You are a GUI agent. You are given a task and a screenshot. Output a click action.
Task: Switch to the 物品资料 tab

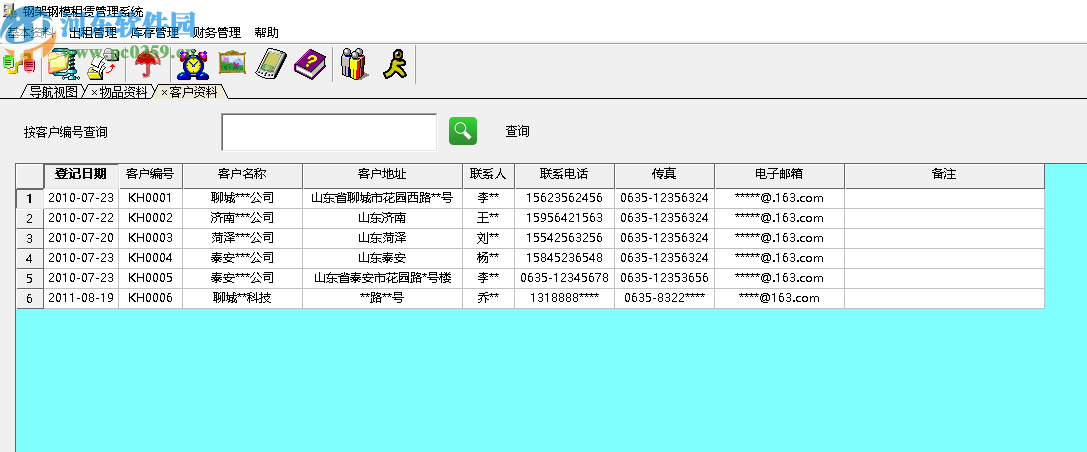point(124,92)
